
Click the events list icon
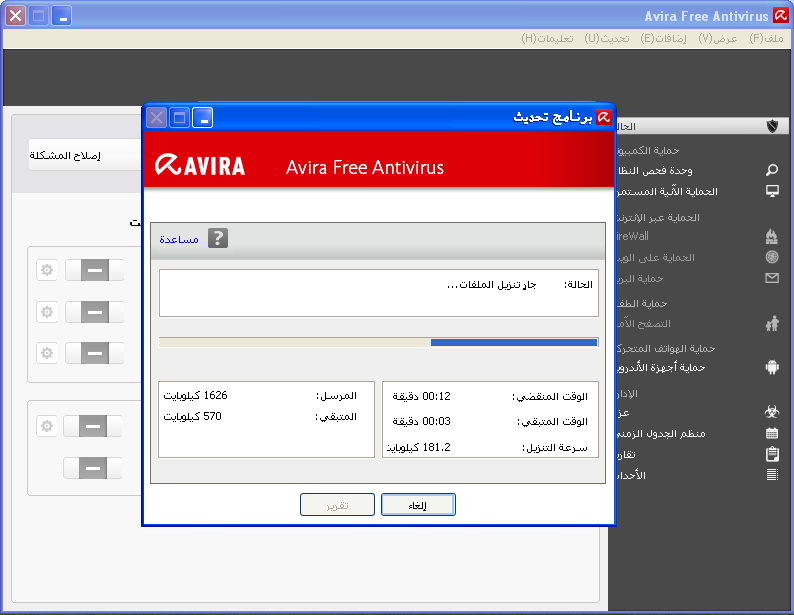[x=772, y=475]
